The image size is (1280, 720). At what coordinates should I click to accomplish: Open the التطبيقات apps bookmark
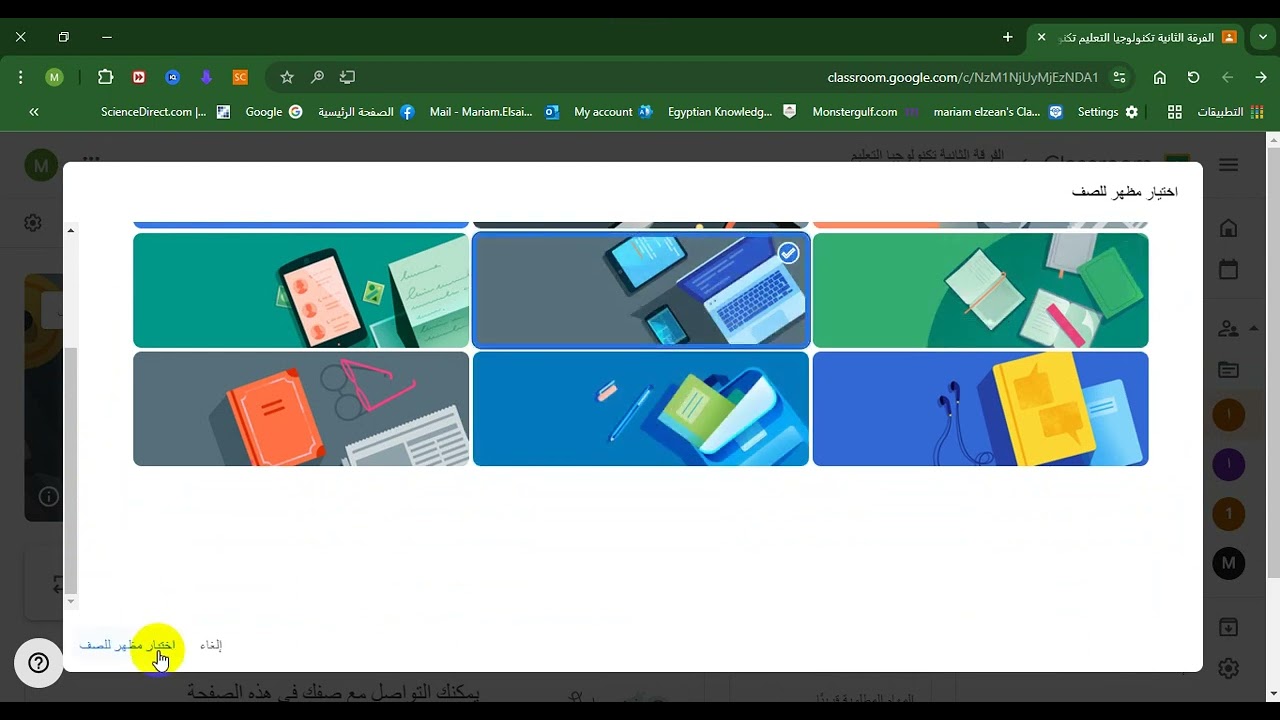point(1230,112)
